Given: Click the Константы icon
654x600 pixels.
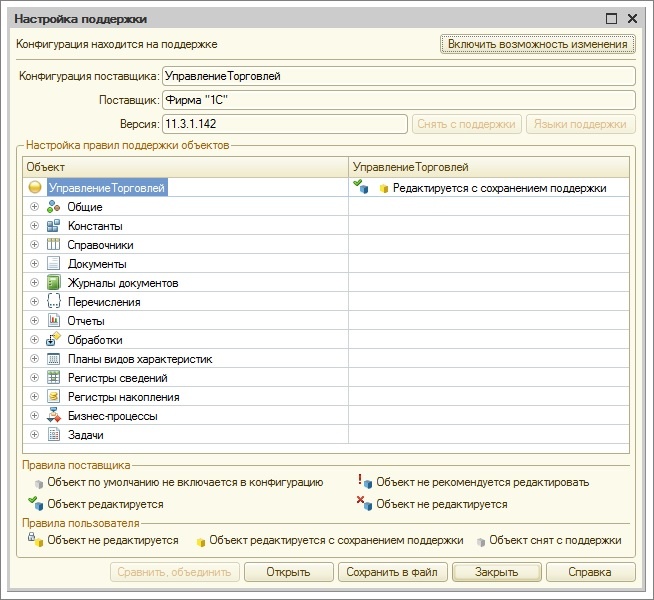Looking at the screenshot, I should click(x=53, y=226).
